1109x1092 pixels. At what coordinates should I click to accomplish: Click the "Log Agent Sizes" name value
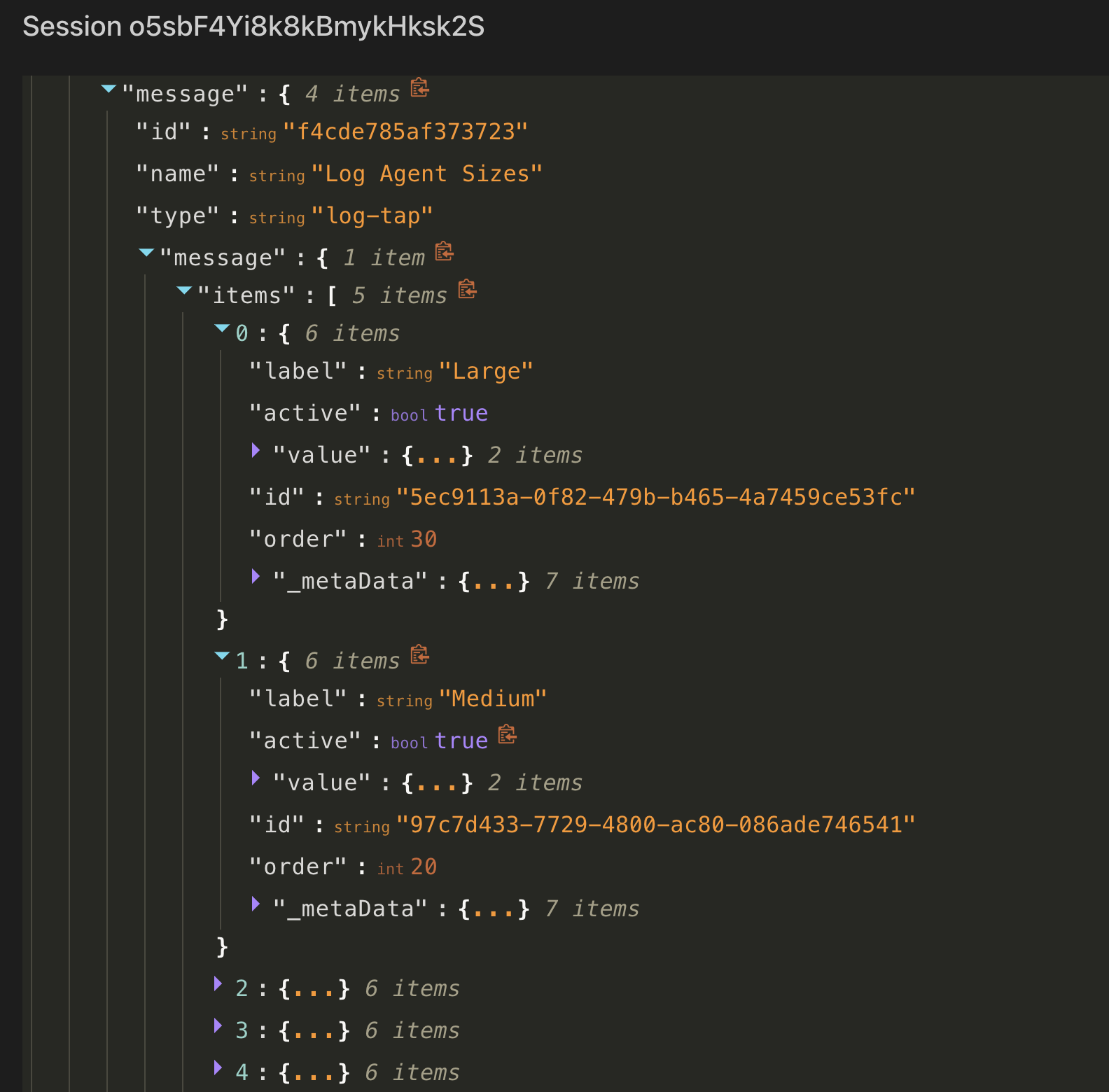[x=426, y=174]
